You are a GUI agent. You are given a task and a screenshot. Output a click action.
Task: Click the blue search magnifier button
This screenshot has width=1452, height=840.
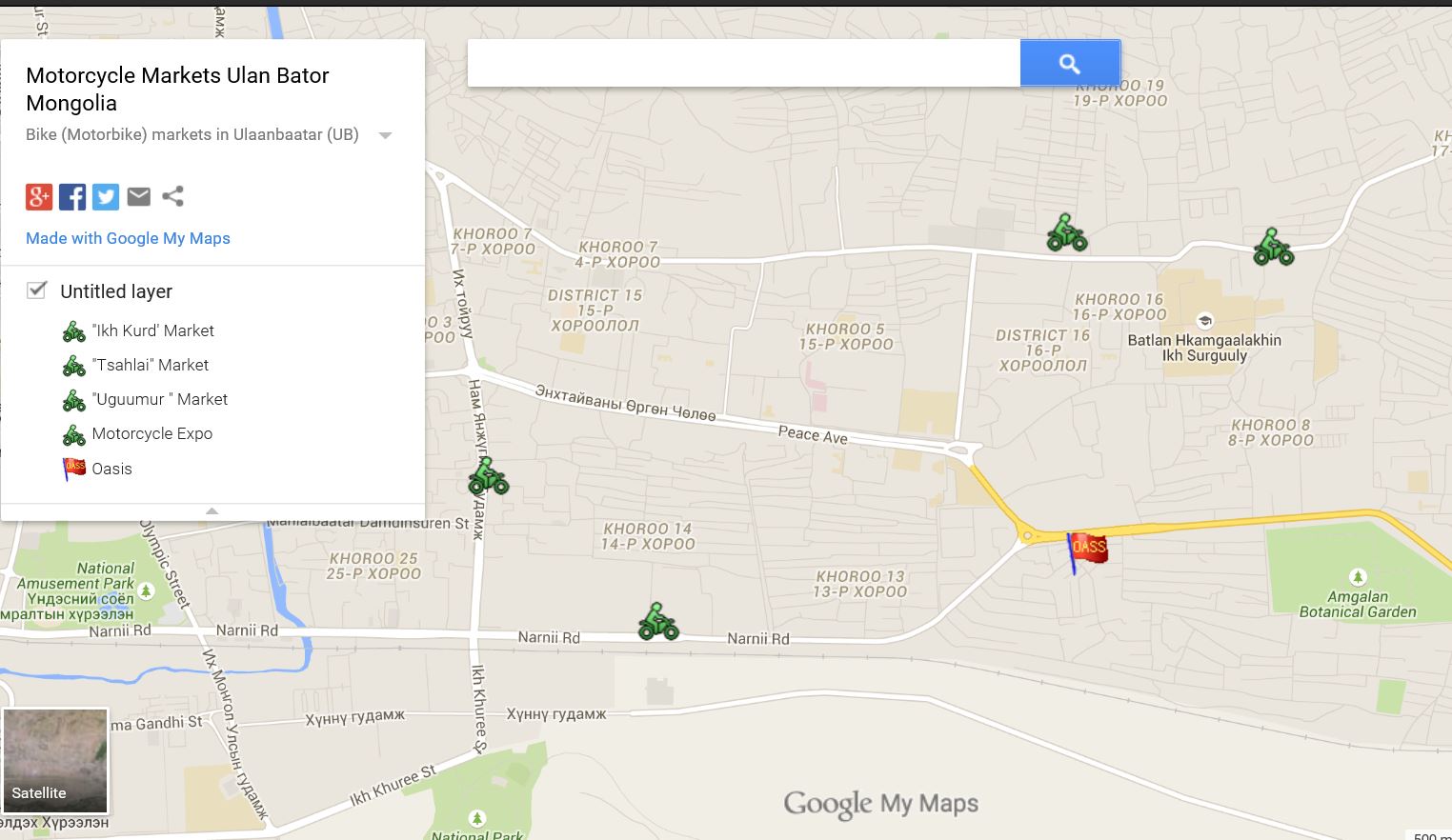[x=1069, y=64]
